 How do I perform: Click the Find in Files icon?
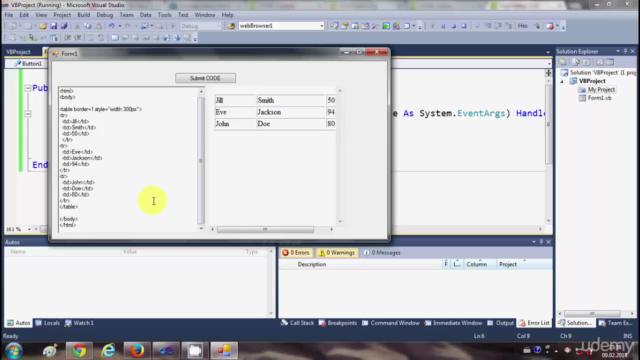point(231,26)
